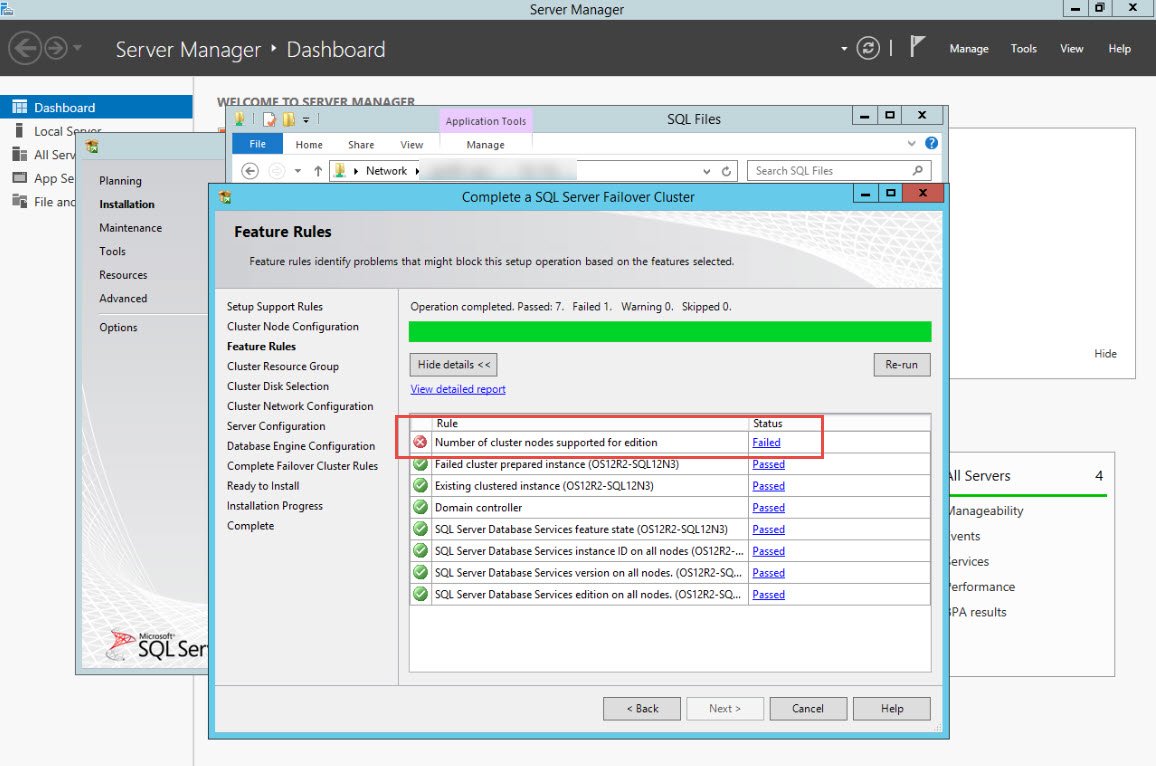Open Help via the blue question mark icon
Image resolution: width=1156 pixels, height=766 pixels.
click(931, 143)
